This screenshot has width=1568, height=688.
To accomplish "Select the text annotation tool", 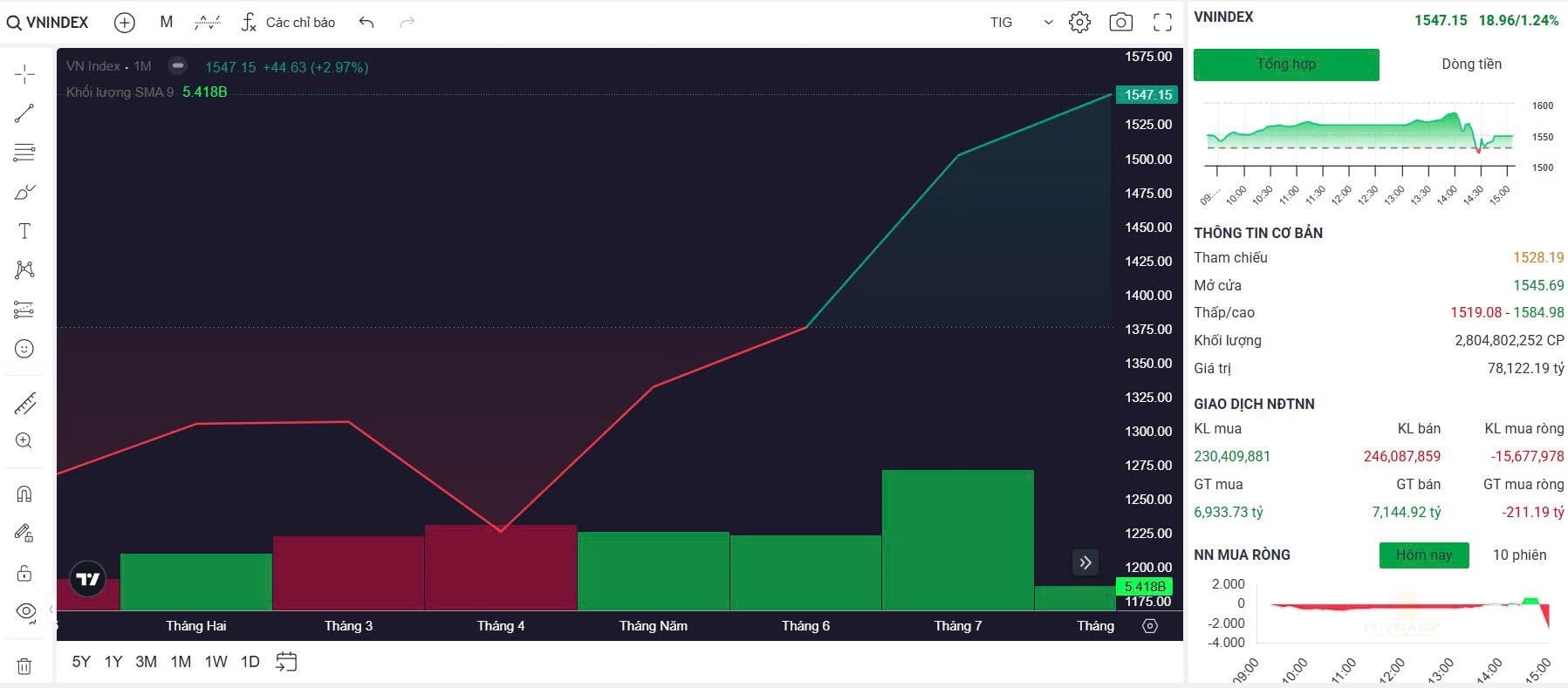I will click(x=24, y=231).
